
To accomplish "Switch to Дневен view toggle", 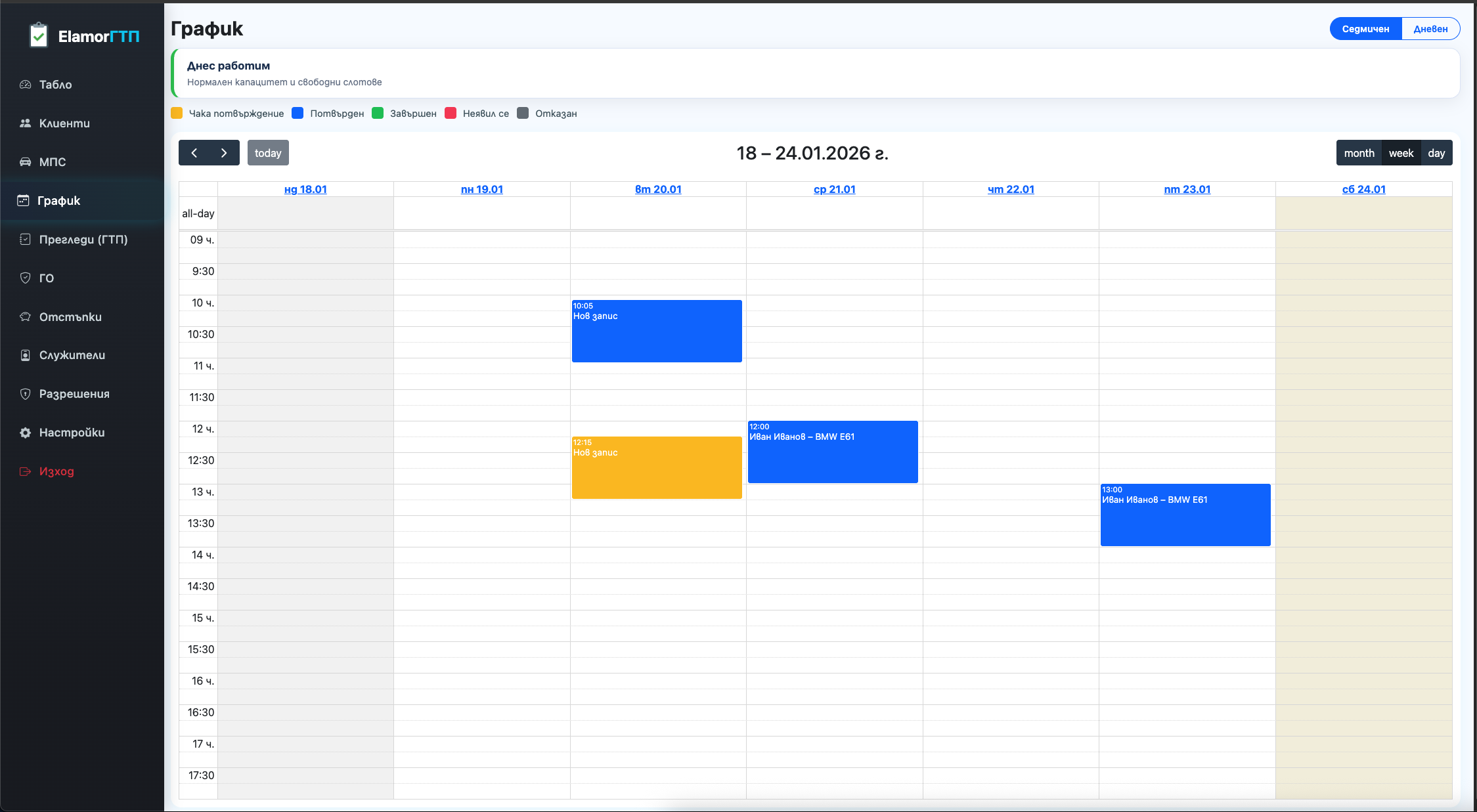I will point(1430,29).
